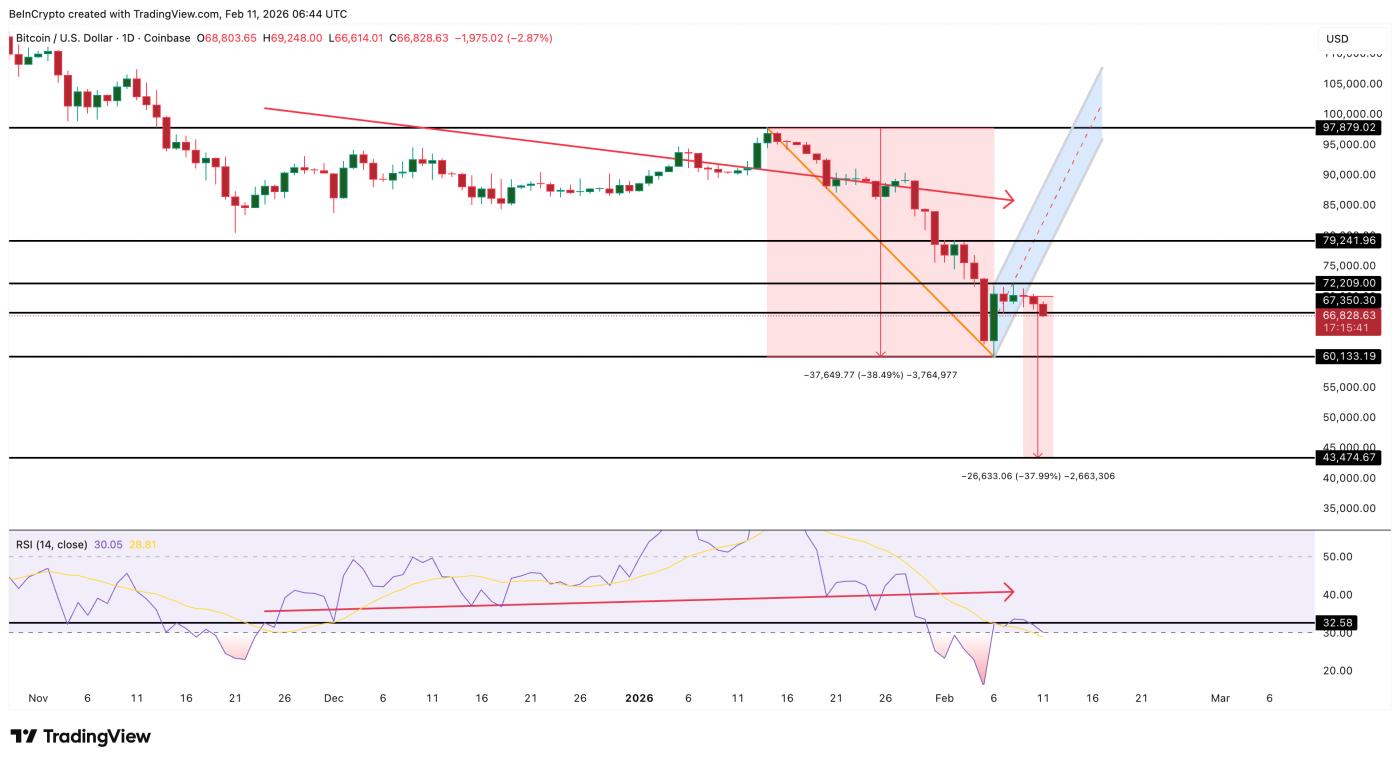This screenshot has height=763, width=1400.
Task: Click the 2026 marker on the date axis
Action: (638, 698)
